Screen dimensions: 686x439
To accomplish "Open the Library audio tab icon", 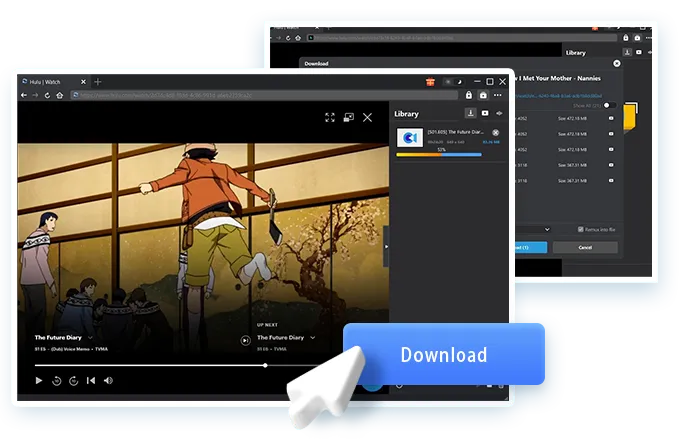I will pos(499,113).
